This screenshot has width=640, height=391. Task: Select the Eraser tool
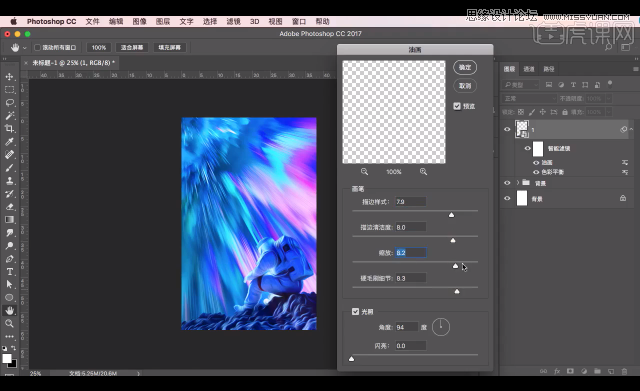[x=9, y=207]
